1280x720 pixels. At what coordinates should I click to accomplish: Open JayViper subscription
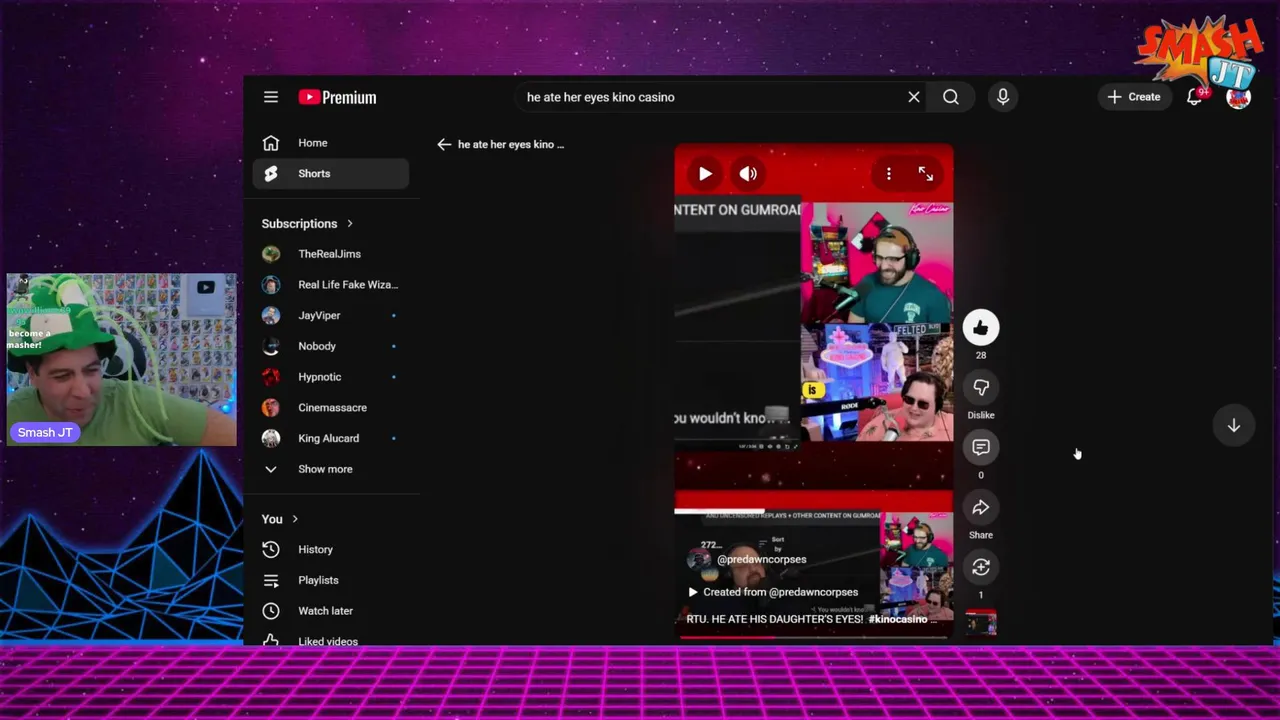pos(331,315)
